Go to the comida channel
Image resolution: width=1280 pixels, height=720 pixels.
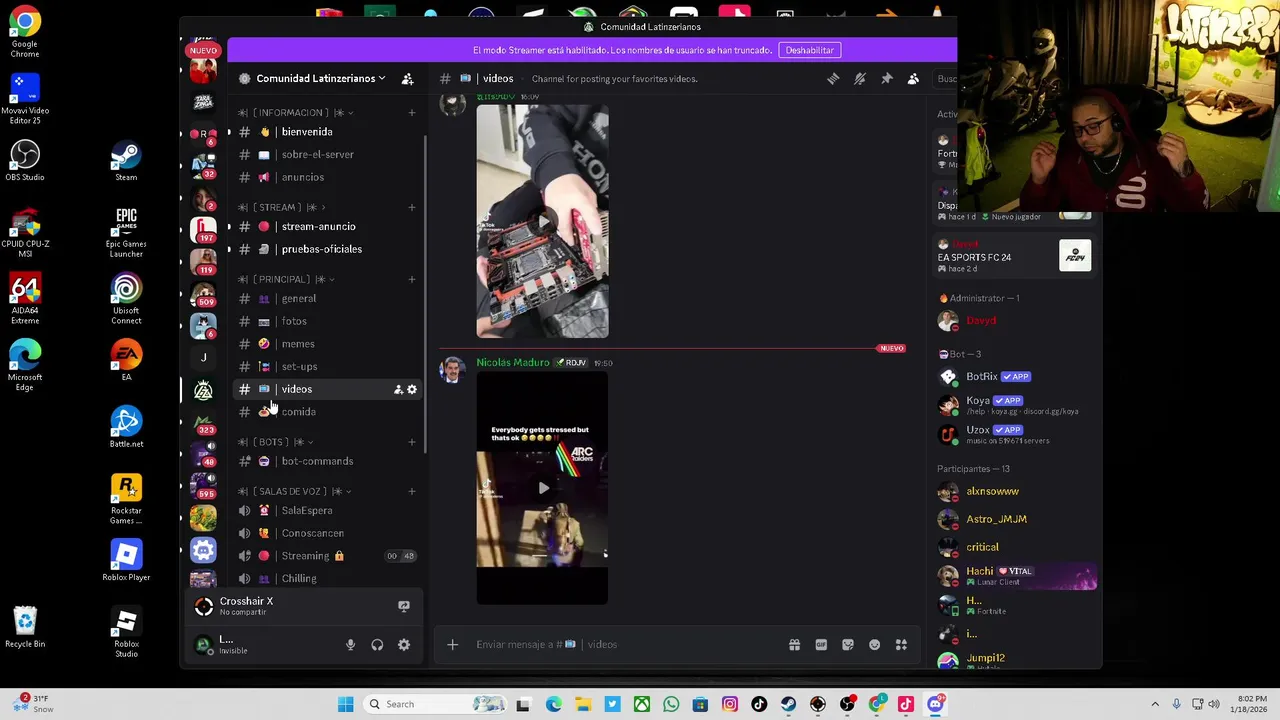(327, 412)
